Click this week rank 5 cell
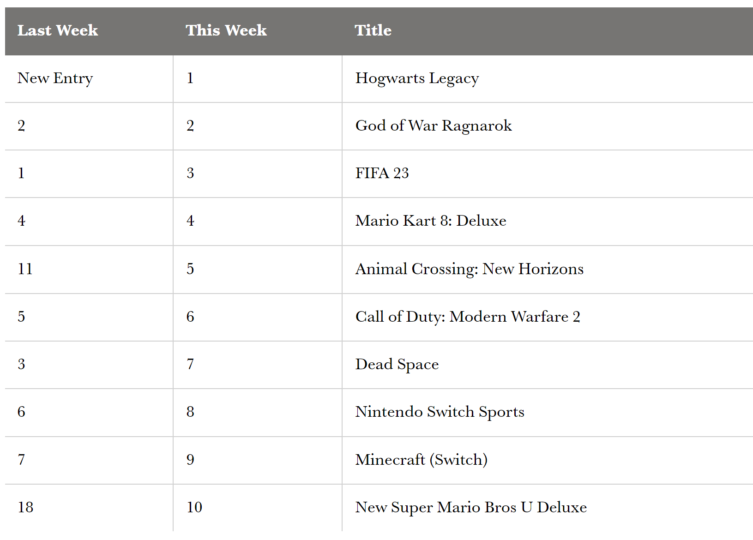This screenshot has height=540, width=753. (190, 269)
